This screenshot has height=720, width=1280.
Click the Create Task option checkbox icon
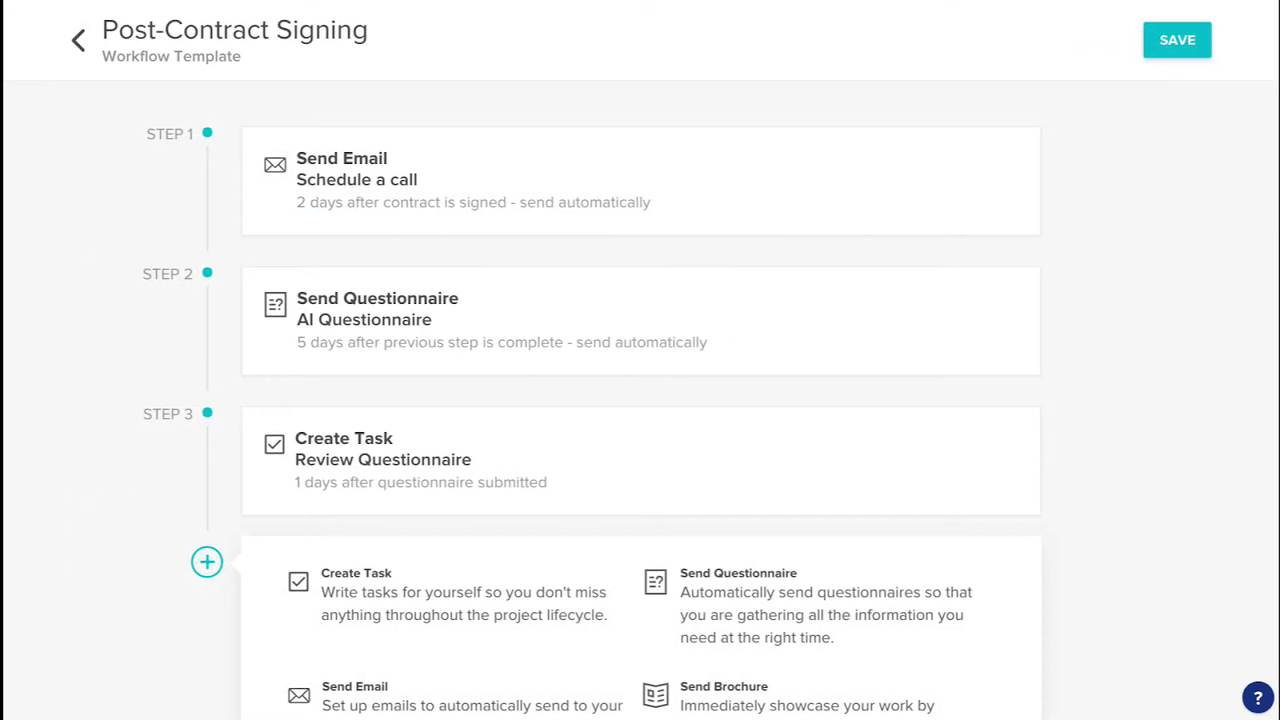pos(298,582)
